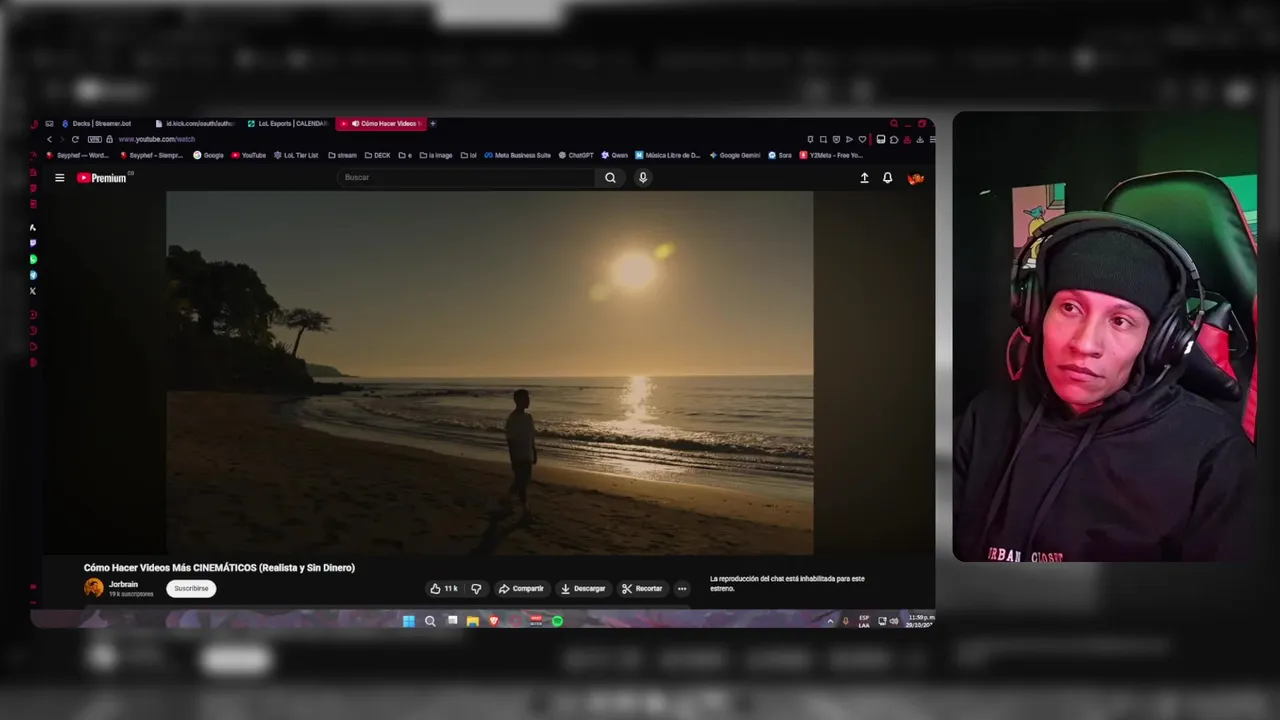Switch the ESP LAA keyboard language indicator

(x=864, y=621)
